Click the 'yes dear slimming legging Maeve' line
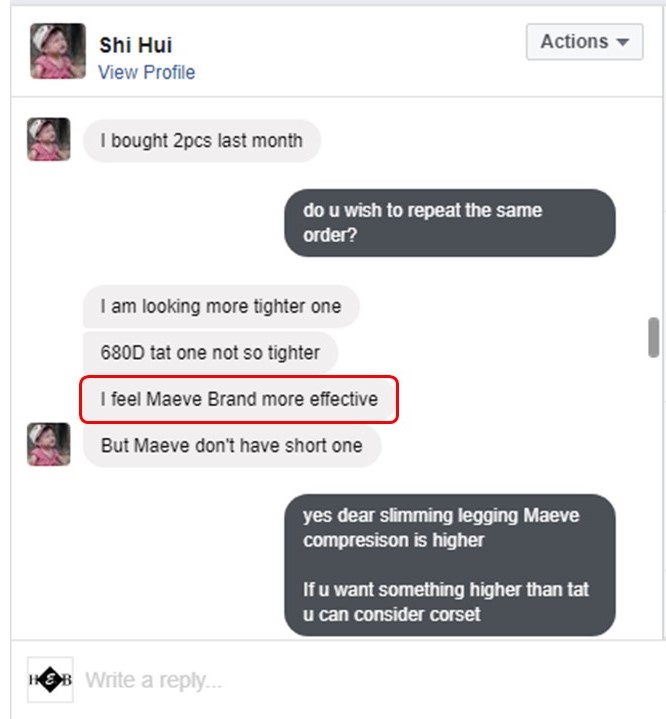Image resolution: width=666 pixels, height=719 pixels. (441, 515)
